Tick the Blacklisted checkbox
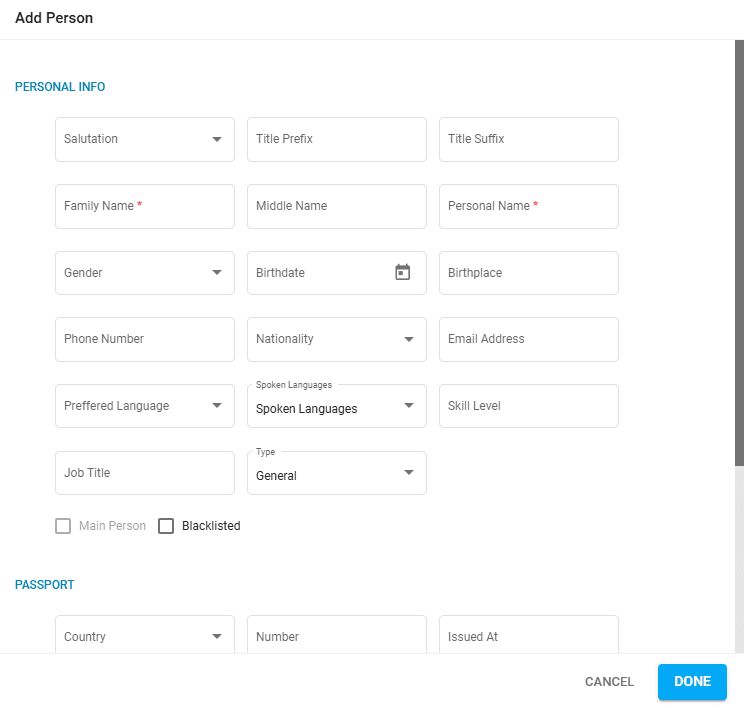 point(166,526)
